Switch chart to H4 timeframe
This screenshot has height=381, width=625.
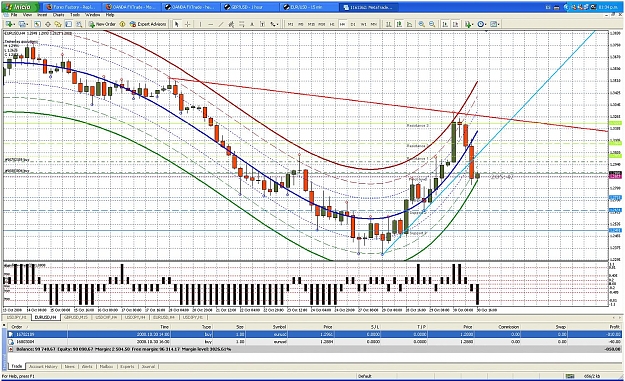[342, 24]
